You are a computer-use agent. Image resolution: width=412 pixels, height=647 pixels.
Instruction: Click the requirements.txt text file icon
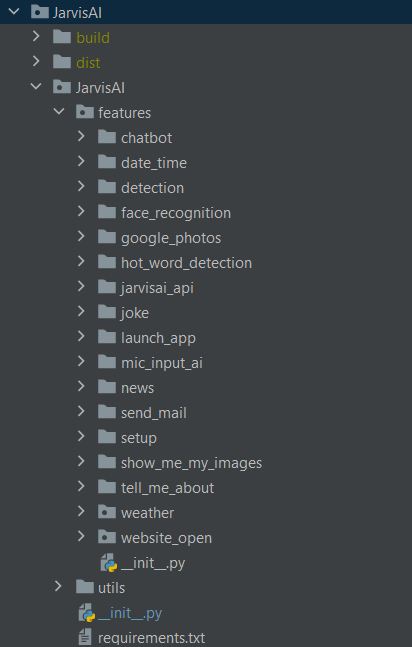tap(85, 638)
